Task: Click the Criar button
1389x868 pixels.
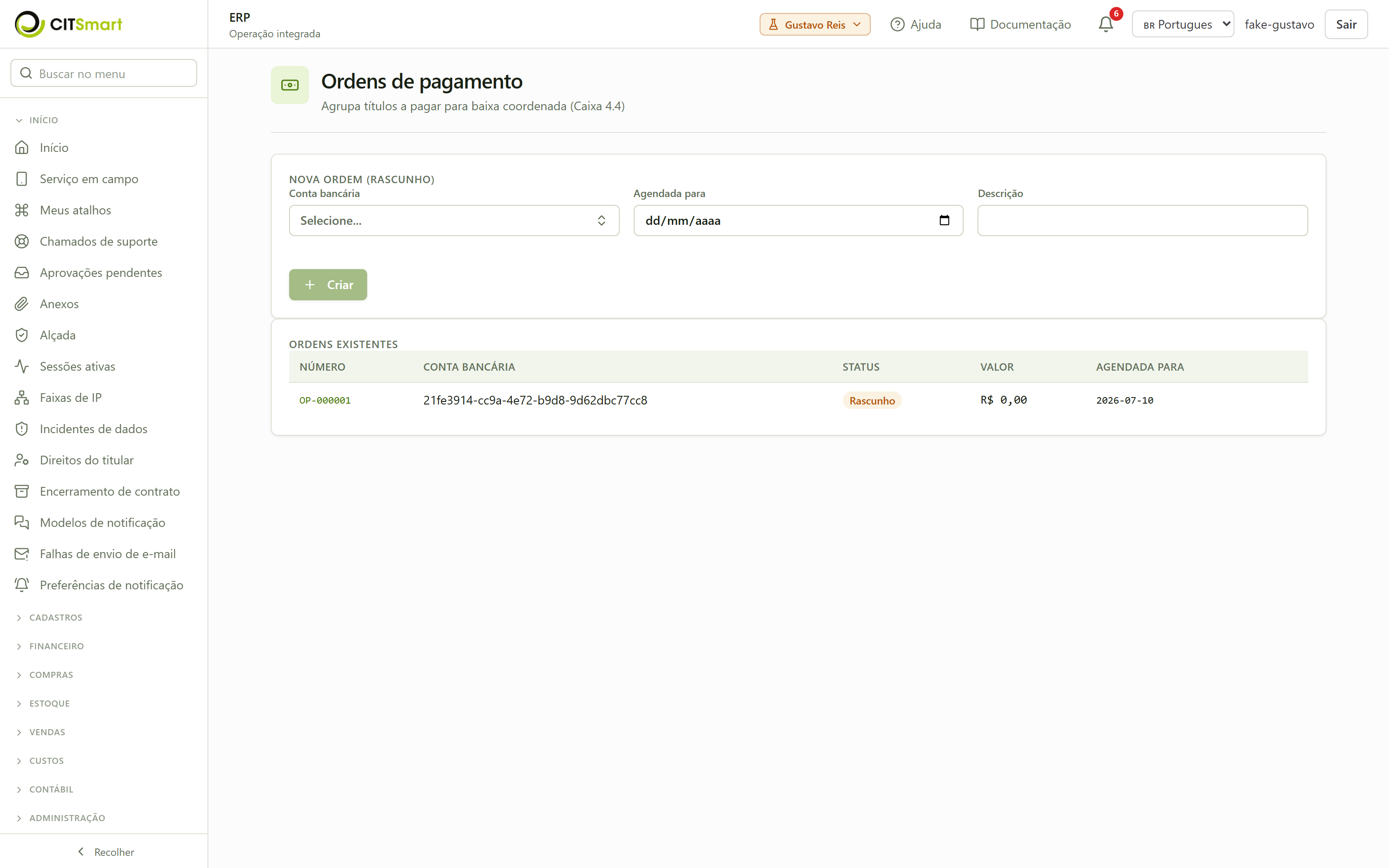Action: (x=328, y=285)
